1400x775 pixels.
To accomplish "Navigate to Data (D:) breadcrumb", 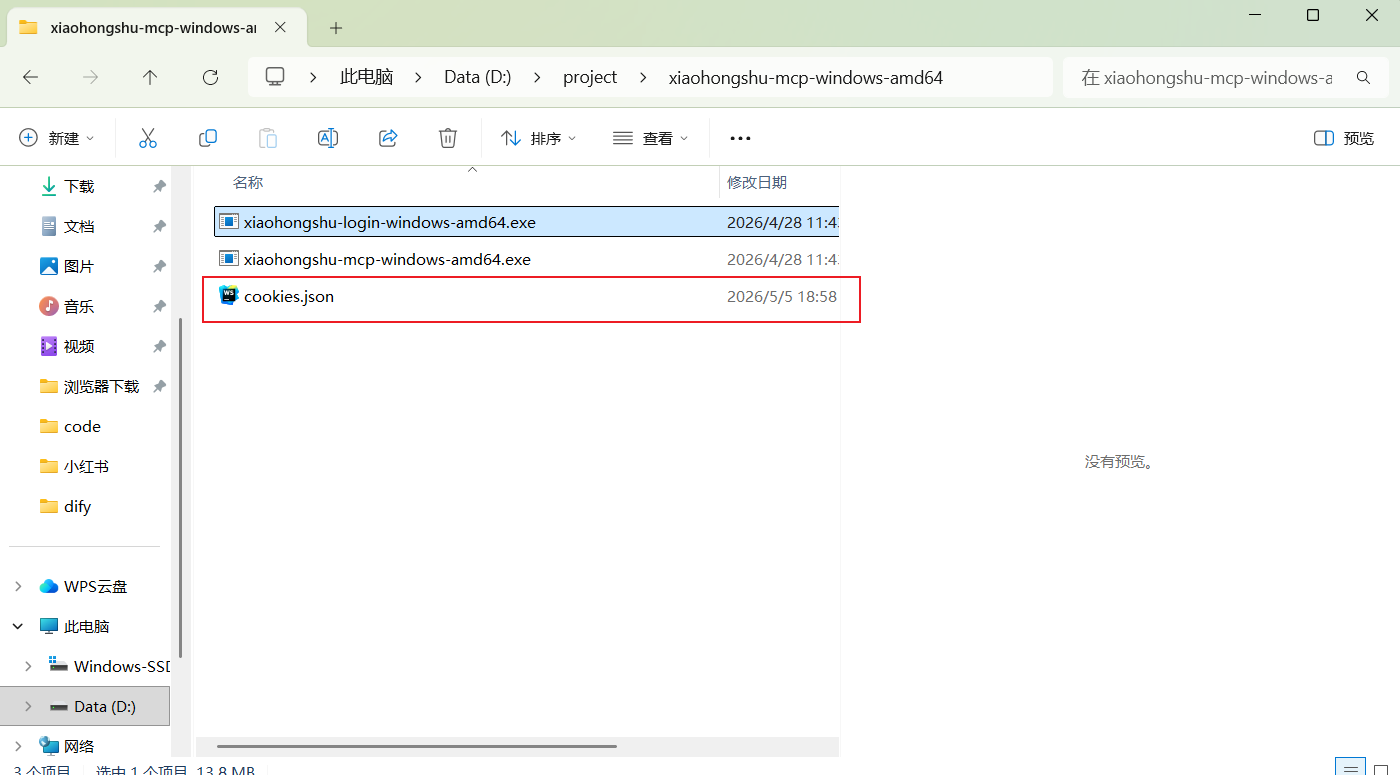I will tap(478, 77).
